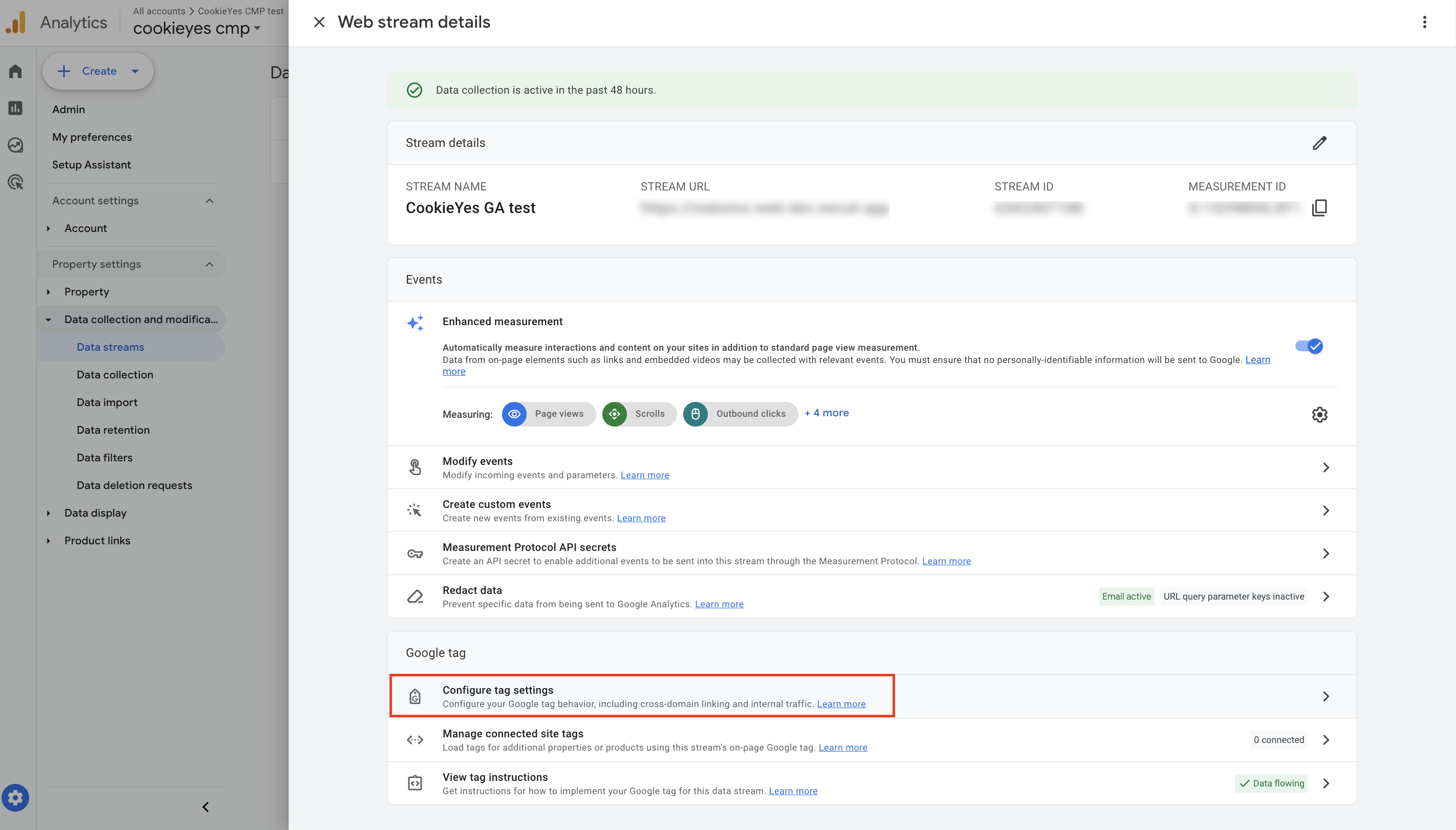Open the Configure tag settings row
The height and width of the screenshot is (830, 1456).
(872, 696)
